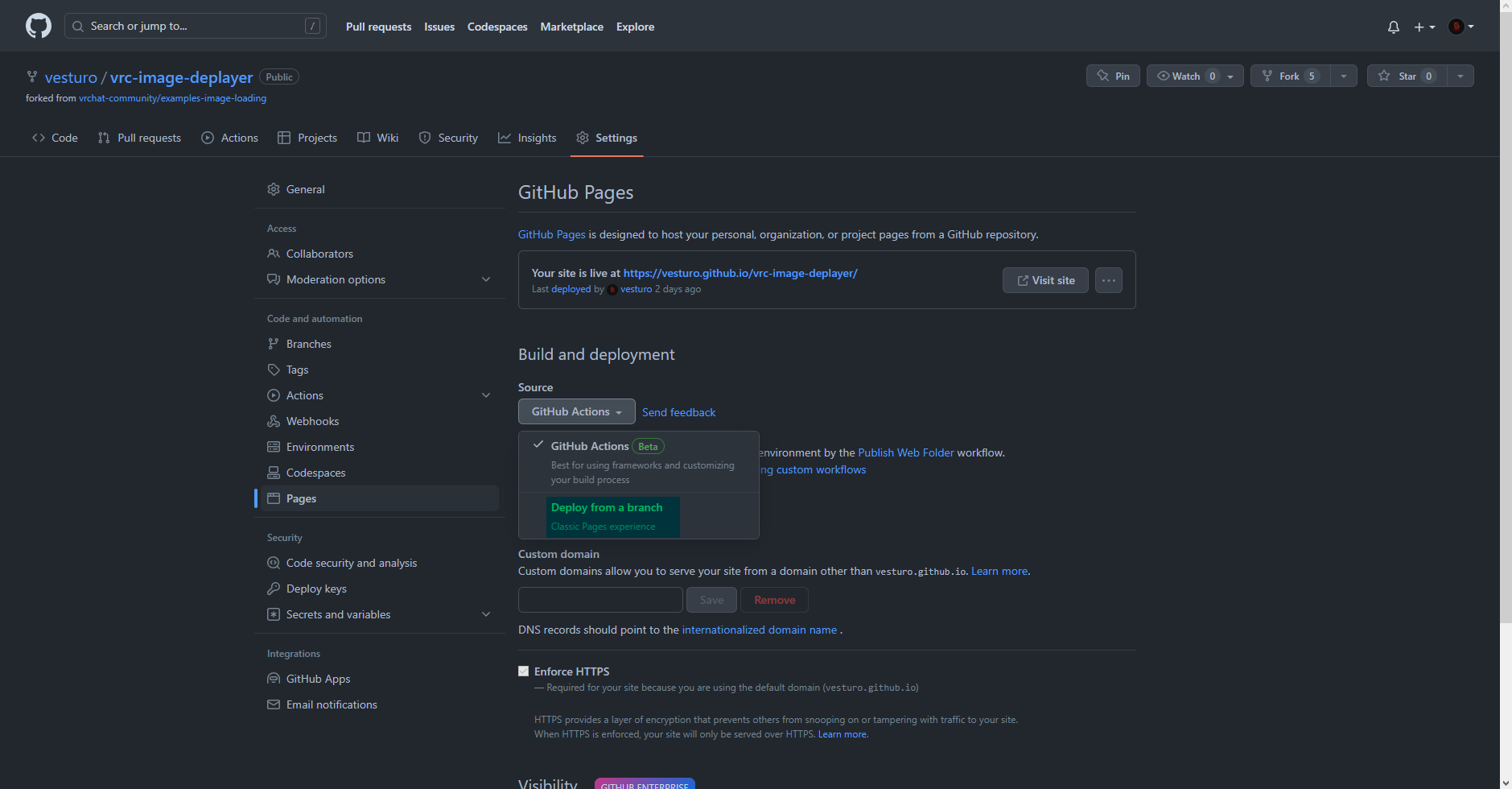Open the live site URL link
Image resolution: width=1512 pixels, height=789 pixels.
pos(740,273)
